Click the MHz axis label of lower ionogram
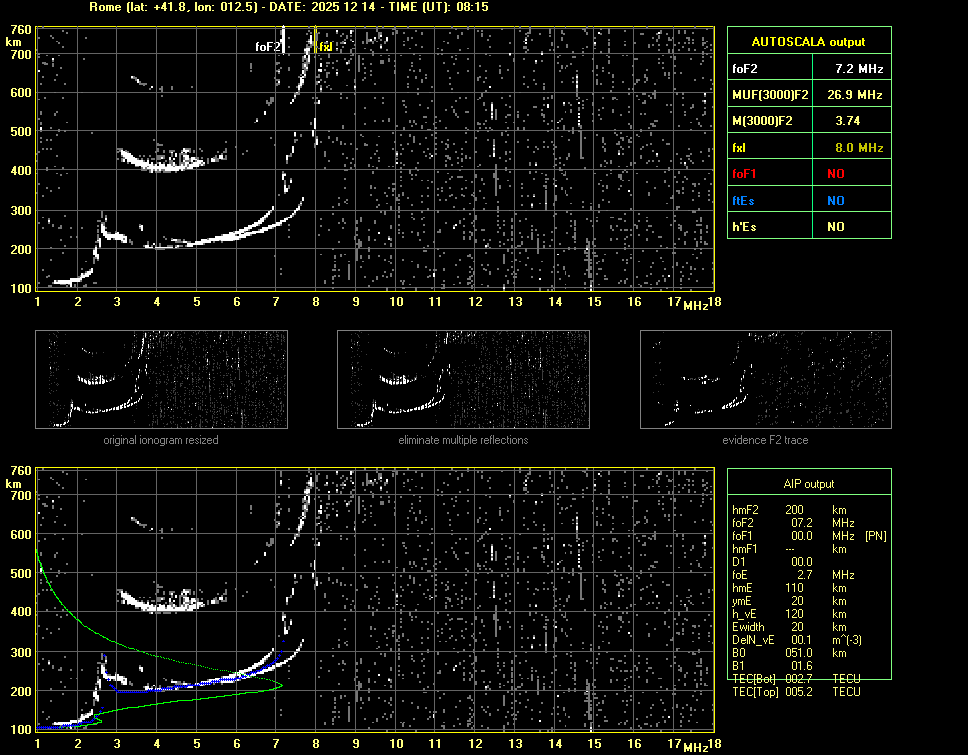 pyautogui.click(x=695, y=747)
